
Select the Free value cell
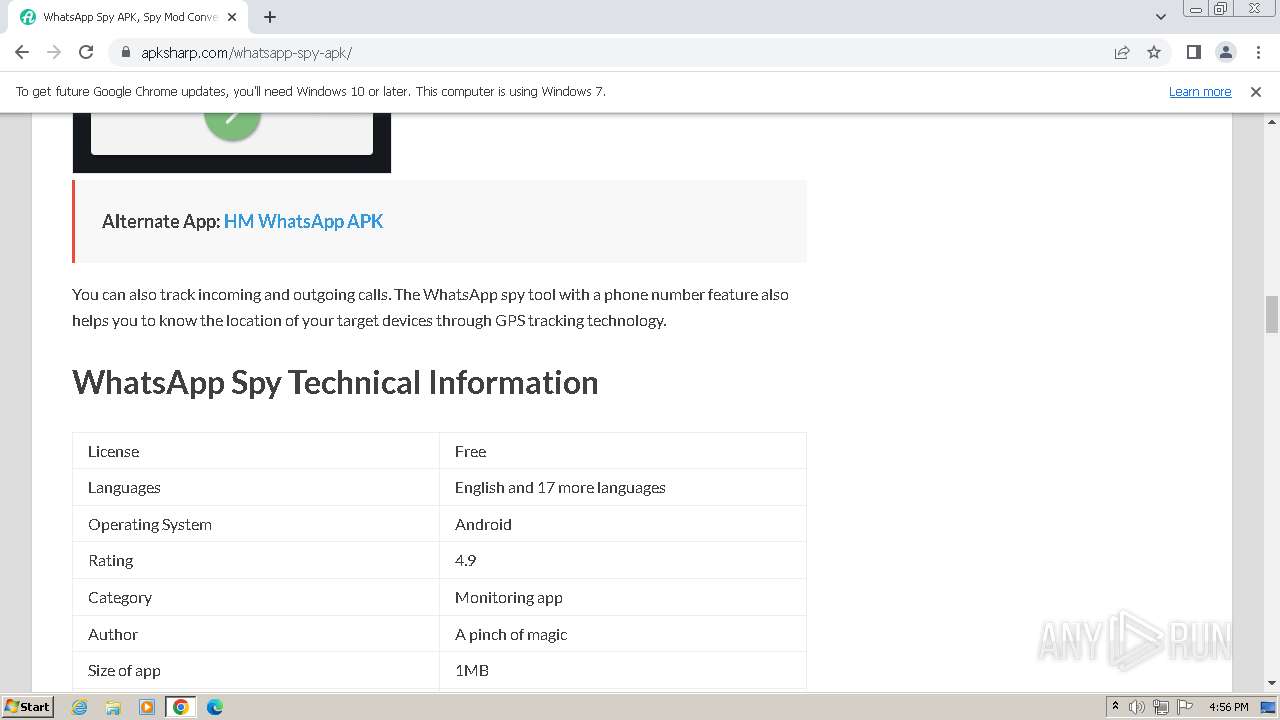point(623,451)
